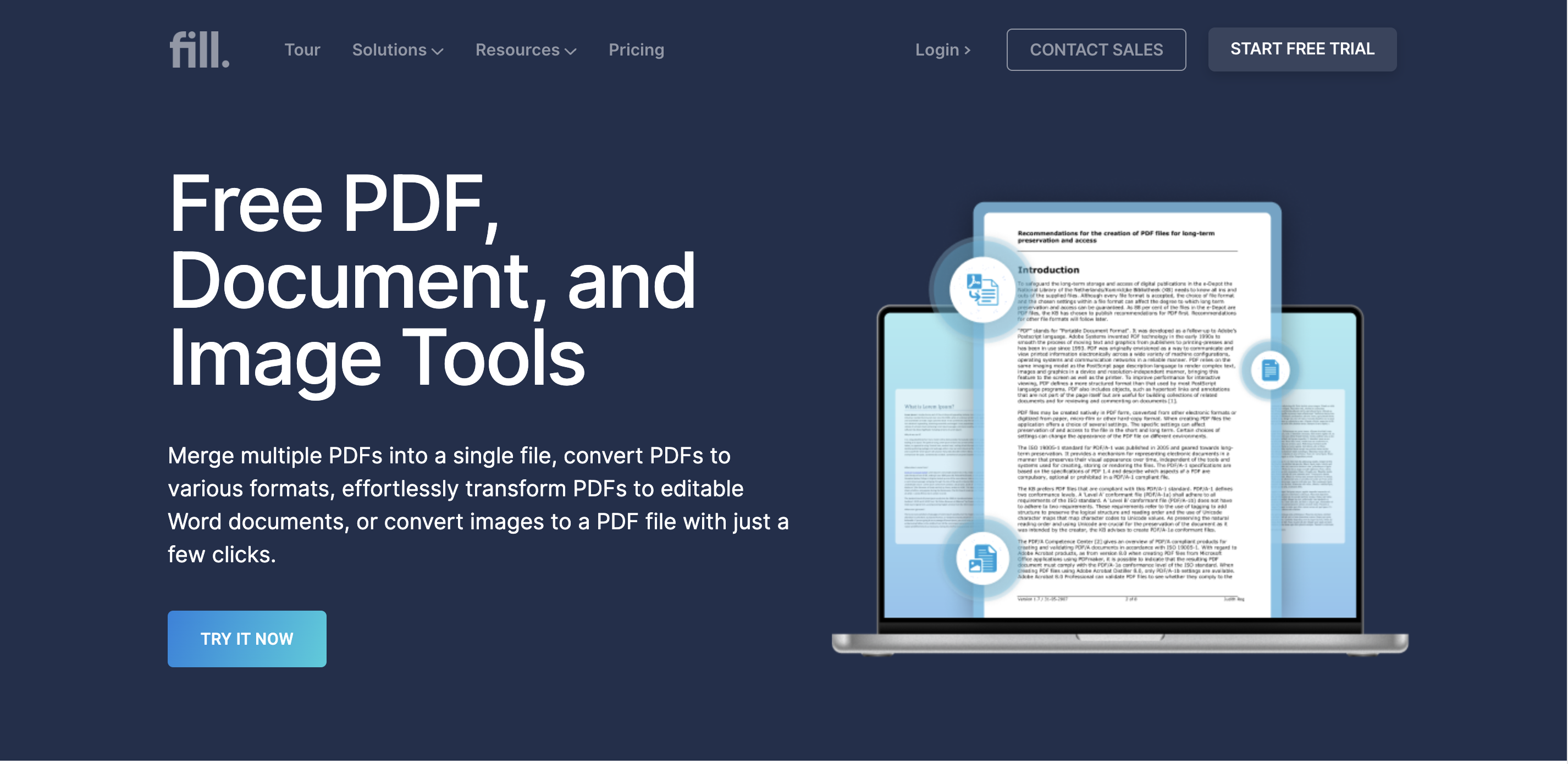This screenshot has height=764, width=1568.
Task: Click START FREE TRIAL button
Action: [x=1303, y=48]
